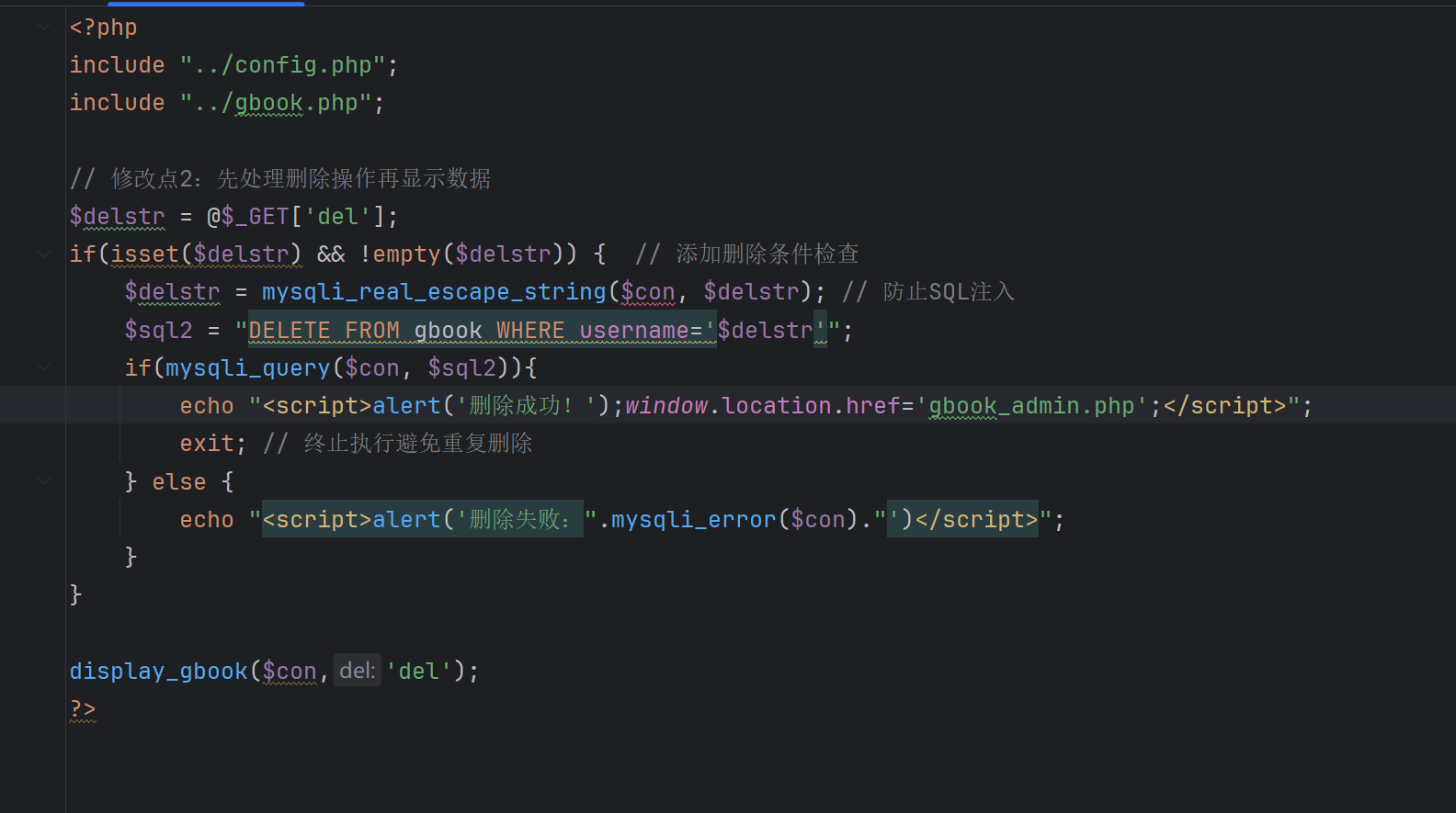
Task: Click the comment starting with 修改点2
Action: tap(280, 178)
